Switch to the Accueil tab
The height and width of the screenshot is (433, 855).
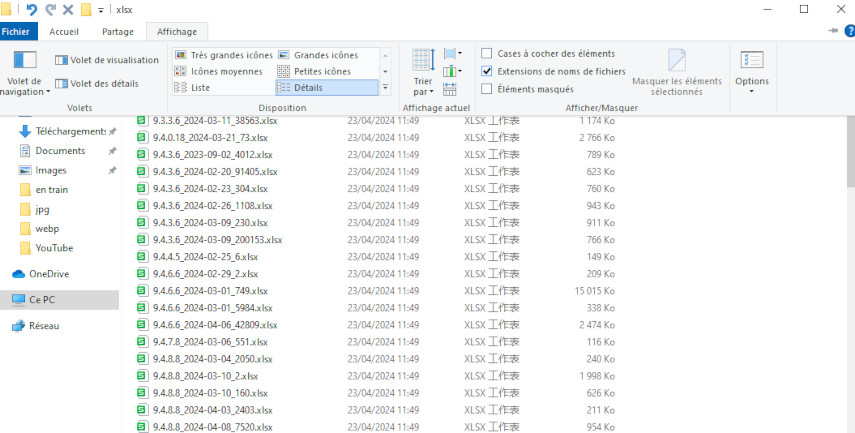(64, 32)
